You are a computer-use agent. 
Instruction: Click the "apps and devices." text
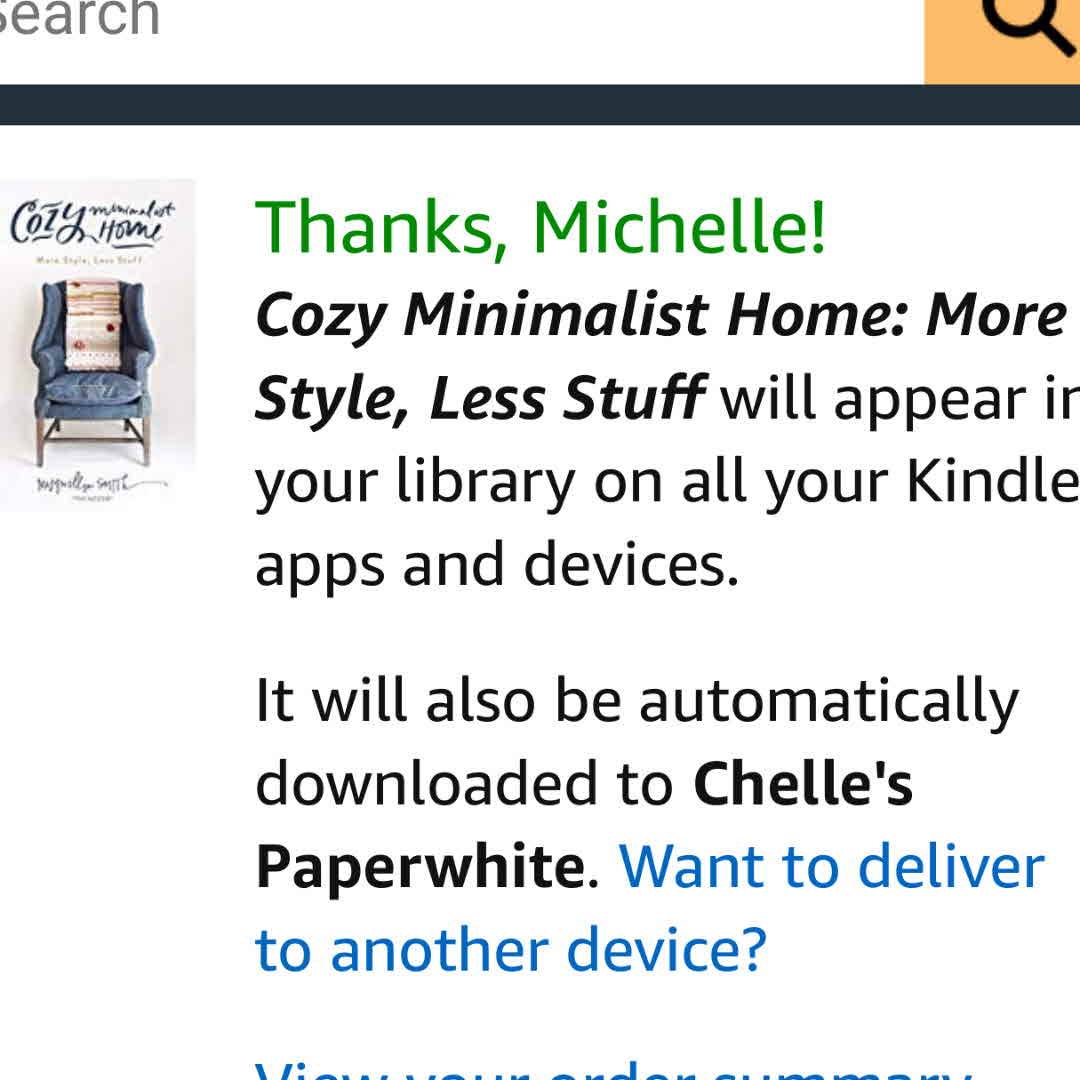click(x=497, y=565)
